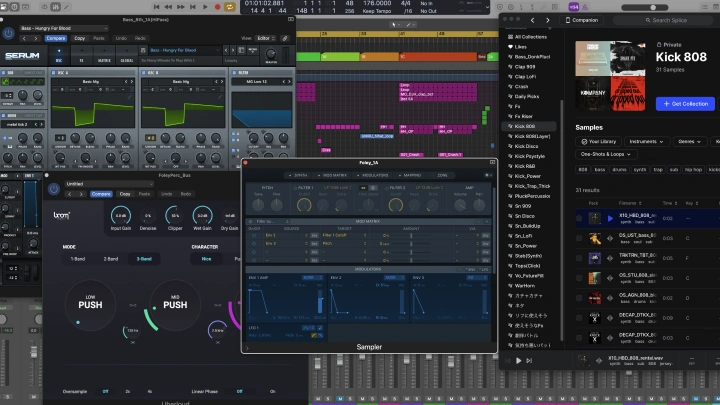Viewport: 720px width, 405px height.
Task: Set Linear Phase to On
Action: coord(273,392)
